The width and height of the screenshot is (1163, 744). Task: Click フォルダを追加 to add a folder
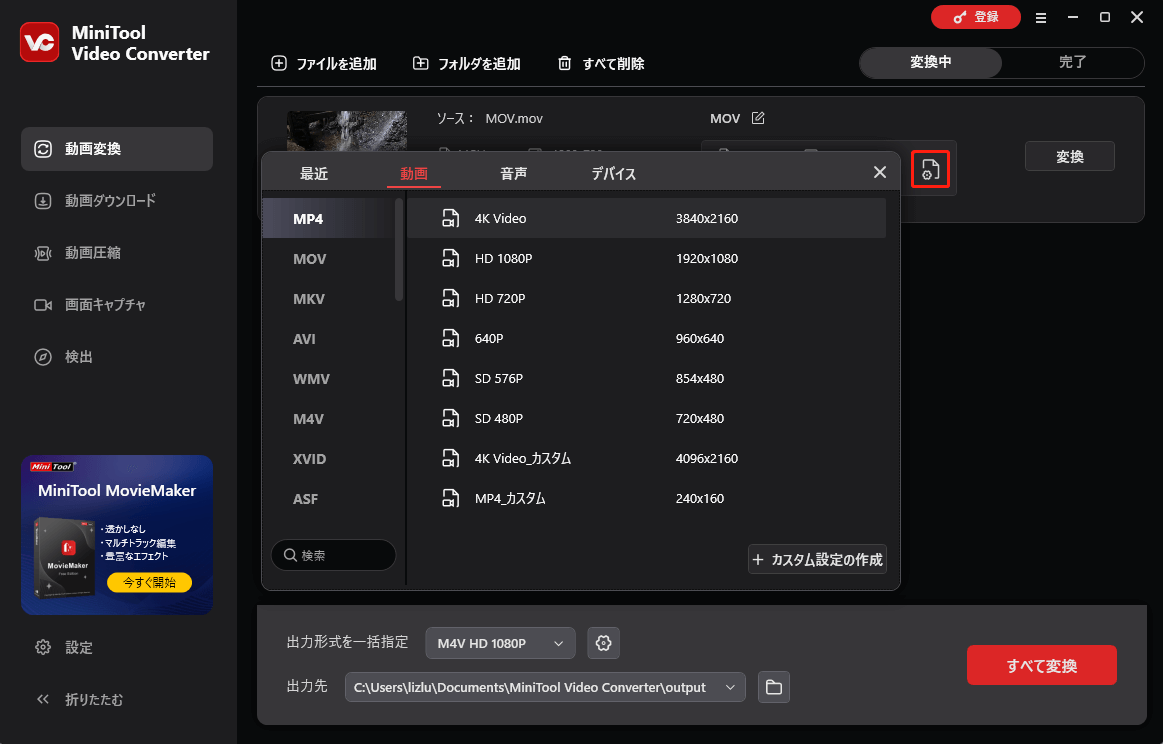click(x=467, y=64)
